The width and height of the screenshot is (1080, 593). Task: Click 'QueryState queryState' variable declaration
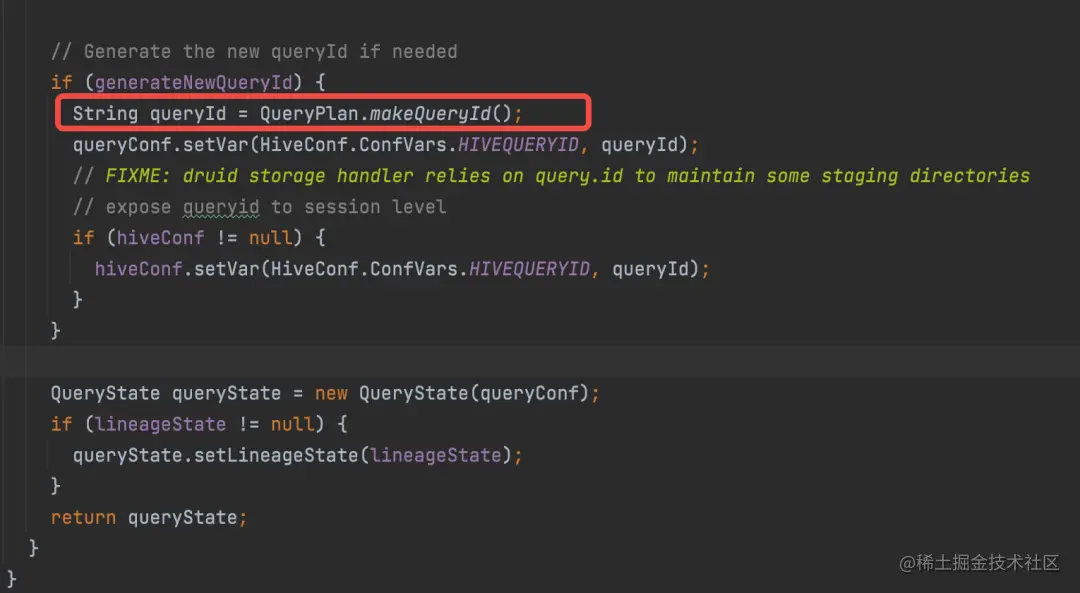166,393
